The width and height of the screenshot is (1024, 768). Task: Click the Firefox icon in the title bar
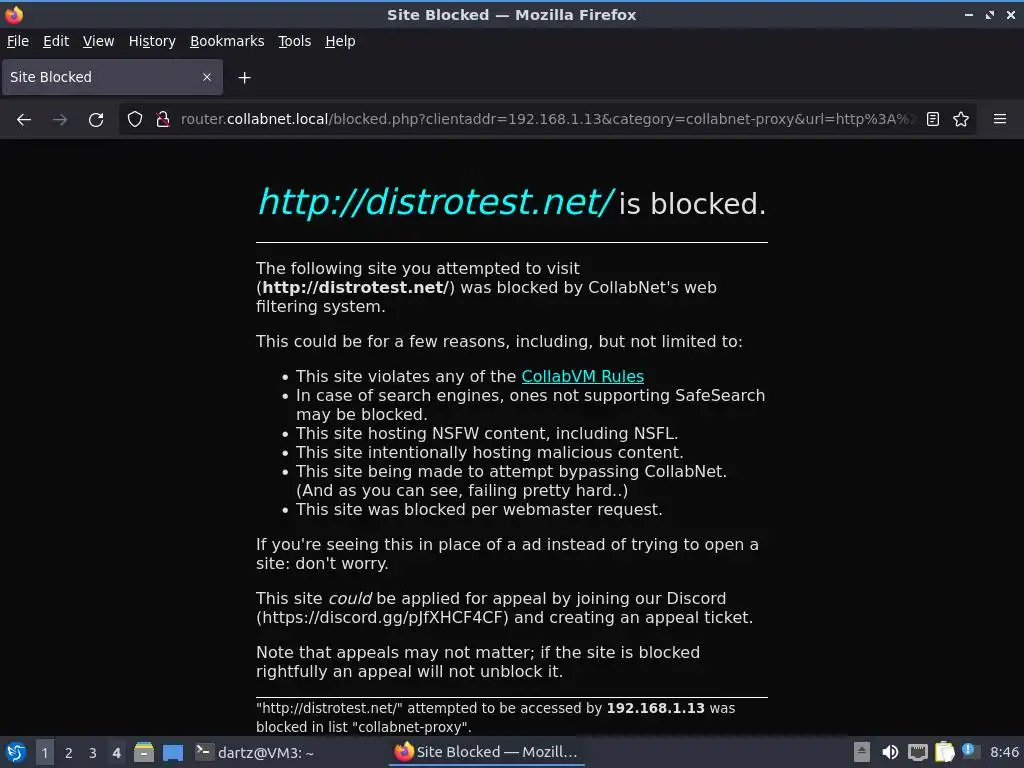tap(14, 14)
